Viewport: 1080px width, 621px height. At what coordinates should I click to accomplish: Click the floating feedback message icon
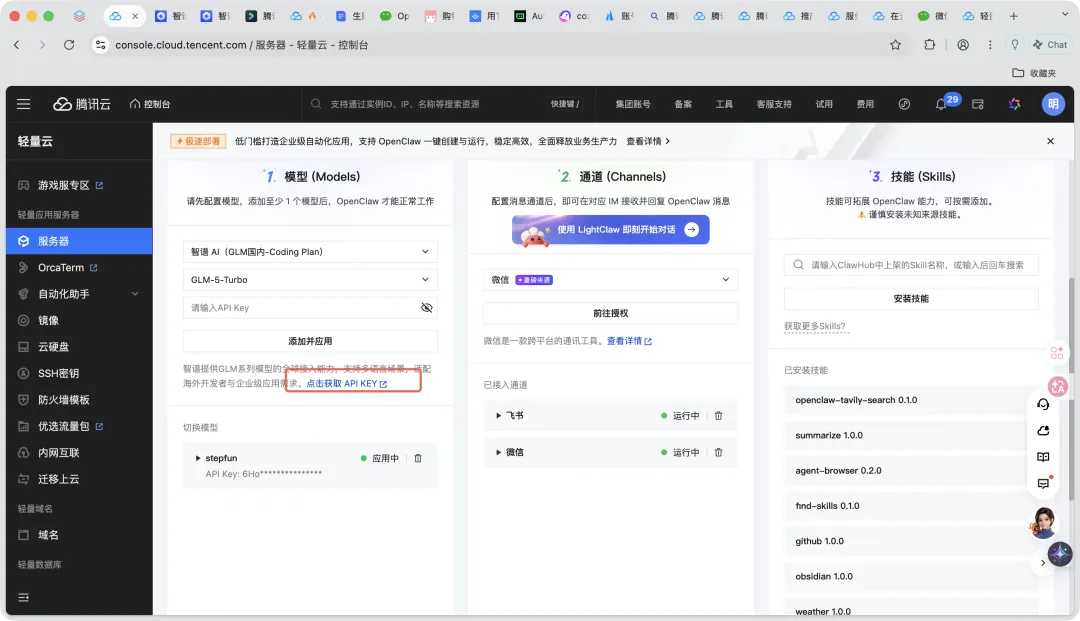tap(1043, 483)
